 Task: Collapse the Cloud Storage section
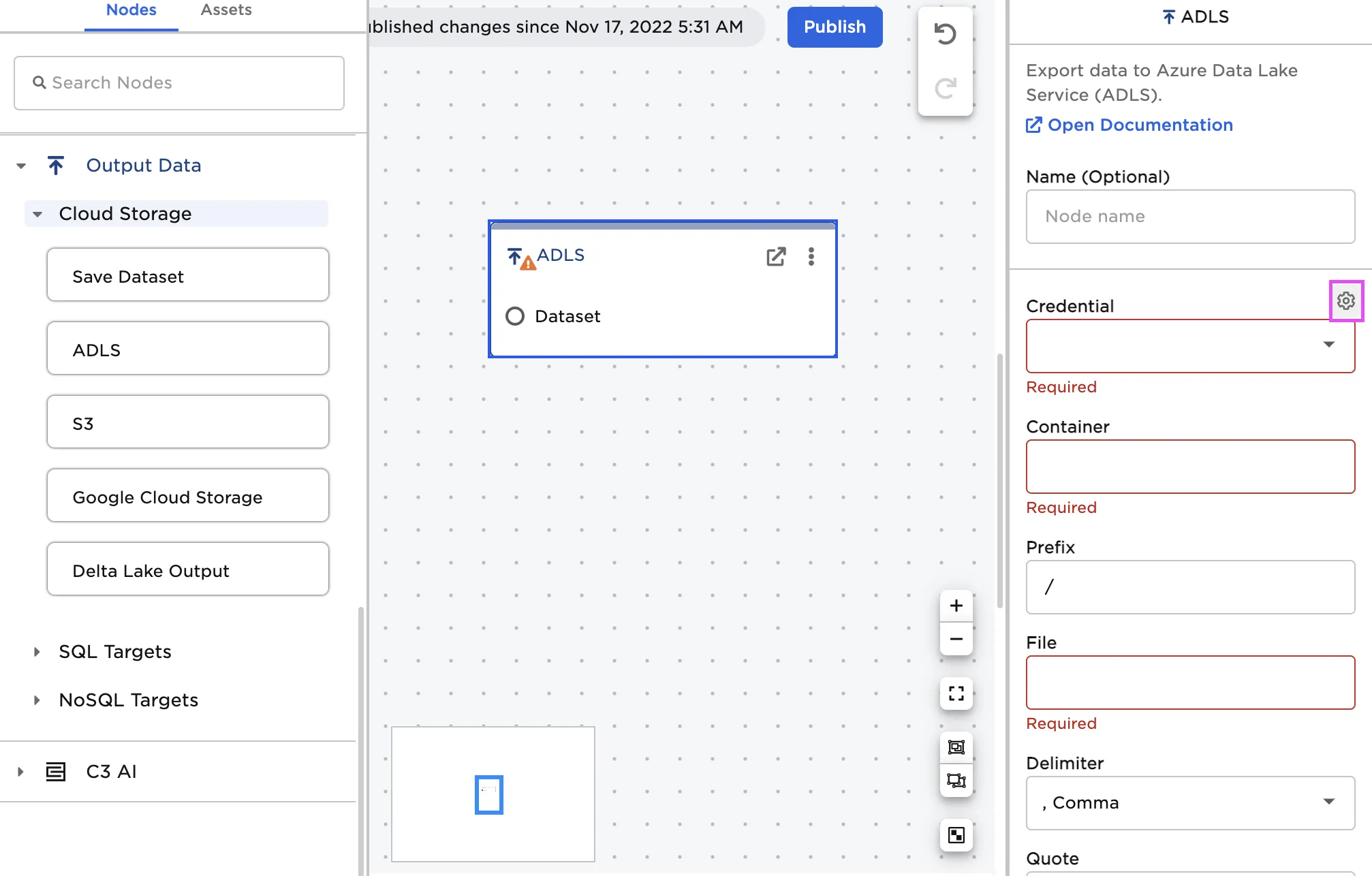pyautogui.click(x=38, y=213)
